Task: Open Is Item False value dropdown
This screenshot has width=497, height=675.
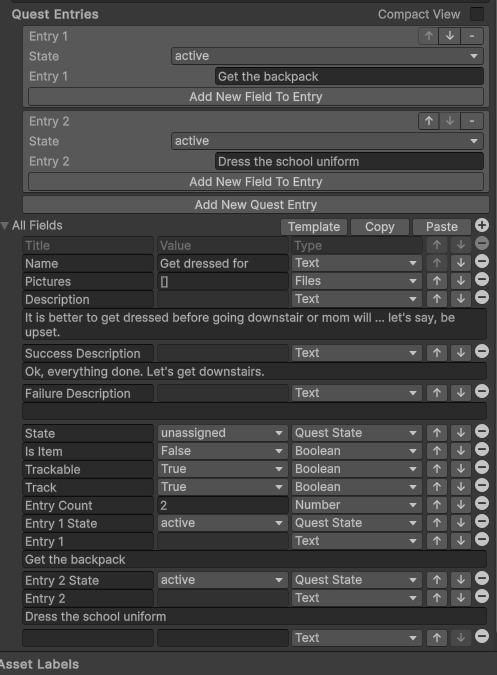Action: (x=222, y=451)
